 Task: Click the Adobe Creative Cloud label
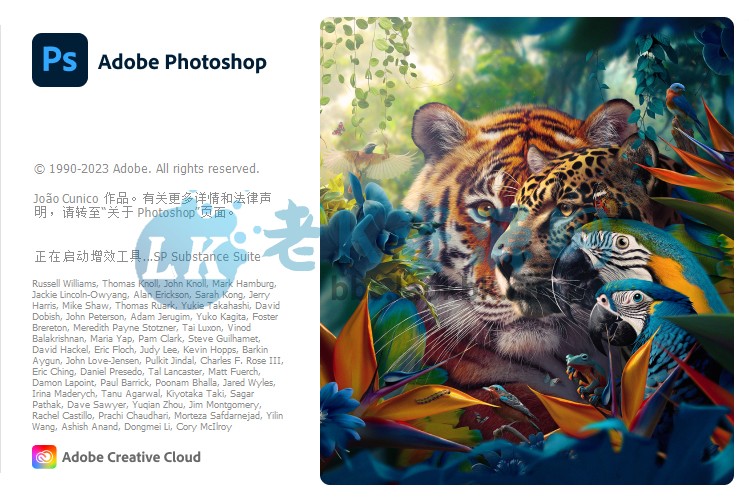(131, 457)
